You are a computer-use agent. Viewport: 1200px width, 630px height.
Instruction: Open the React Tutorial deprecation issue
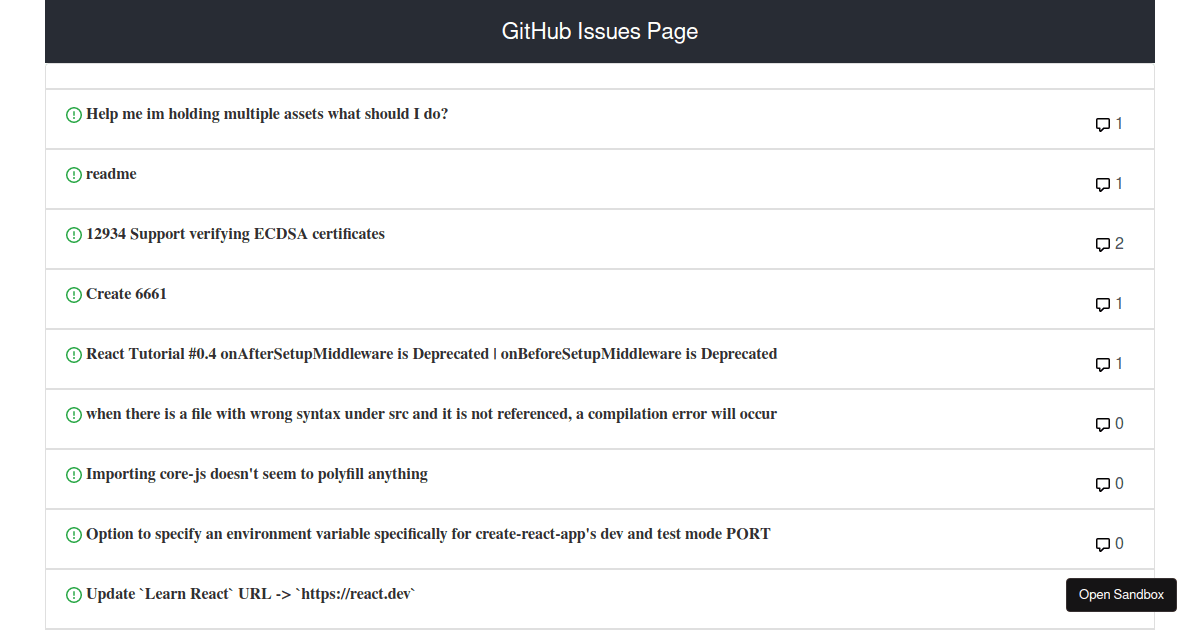[x=432, y=354]
